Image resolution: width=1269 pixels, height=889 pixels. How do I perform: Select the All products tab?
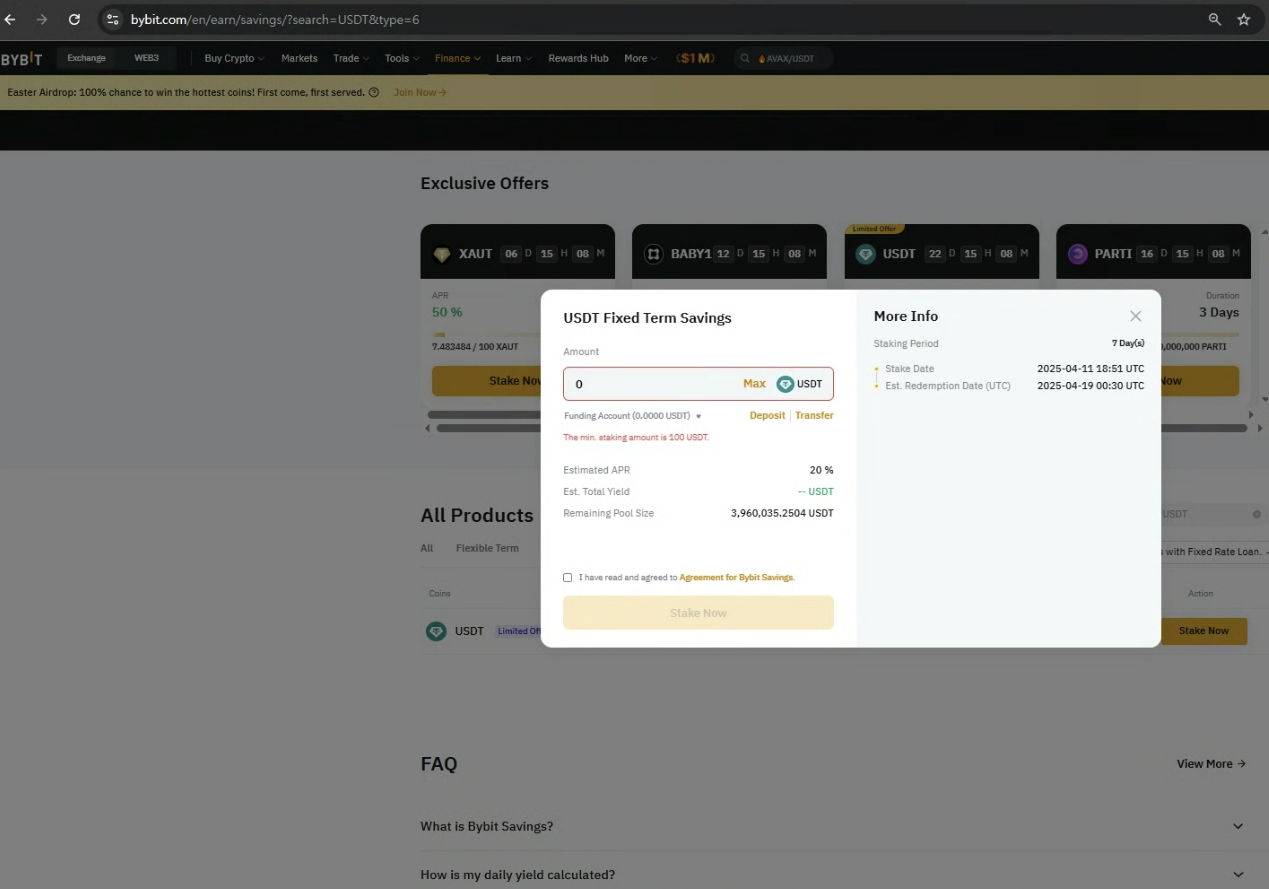427,548
